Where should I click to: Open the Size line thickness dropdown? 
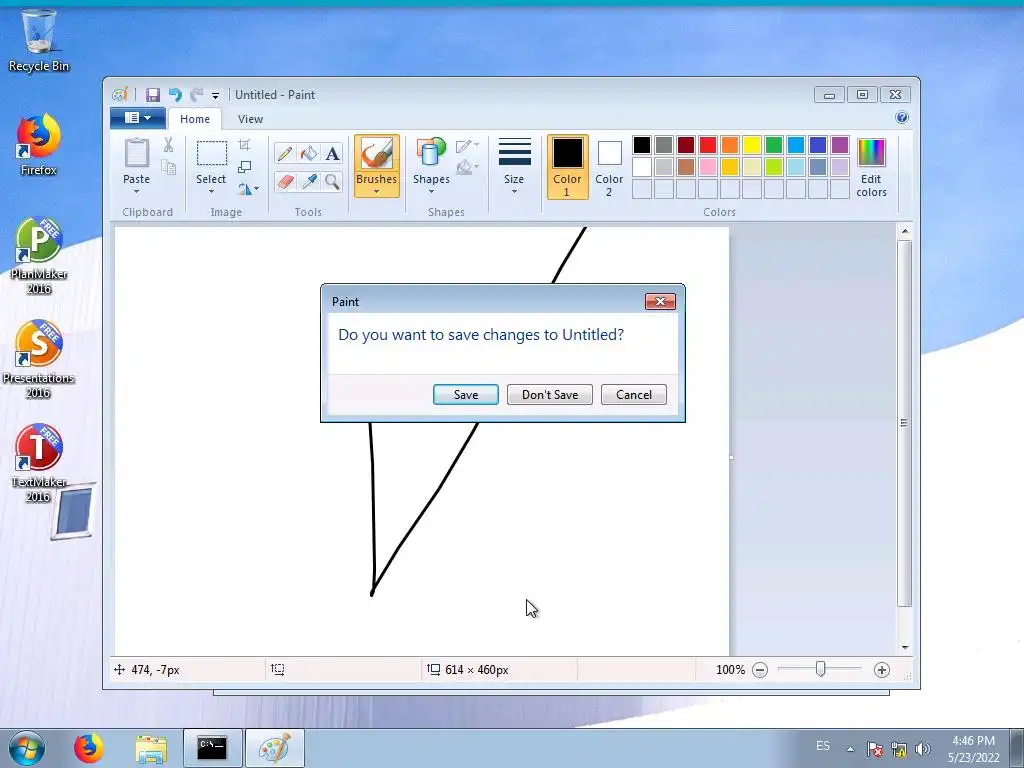click(x=514, y=167)
